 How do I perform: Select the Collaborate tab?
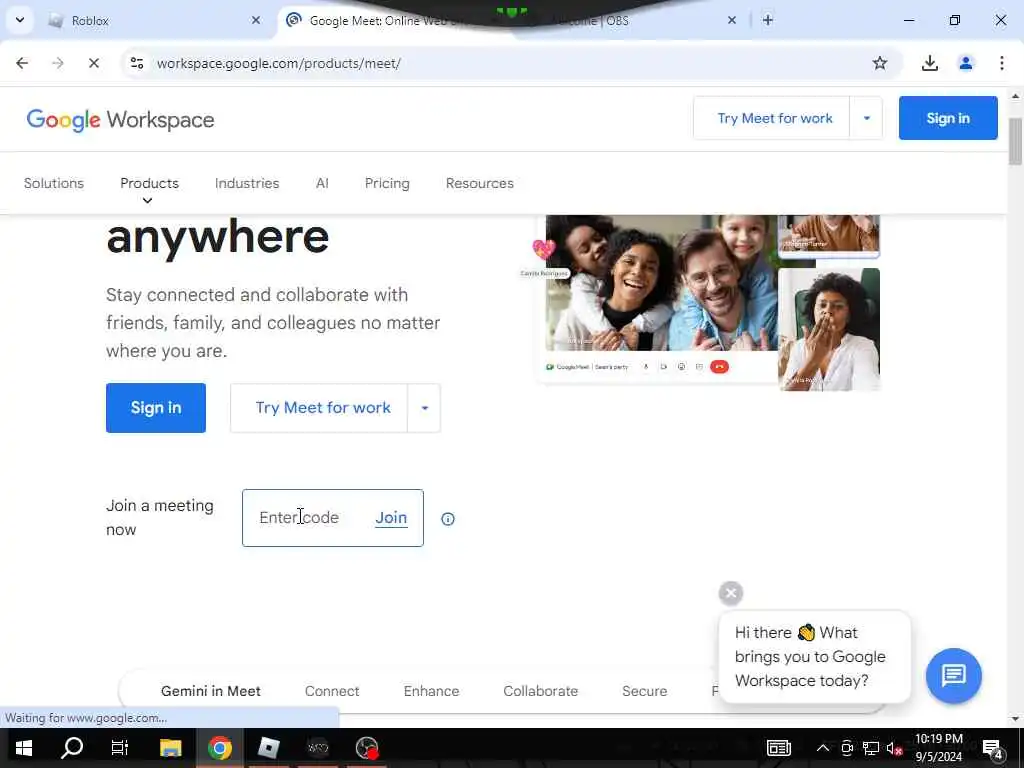tap(540, 691)
